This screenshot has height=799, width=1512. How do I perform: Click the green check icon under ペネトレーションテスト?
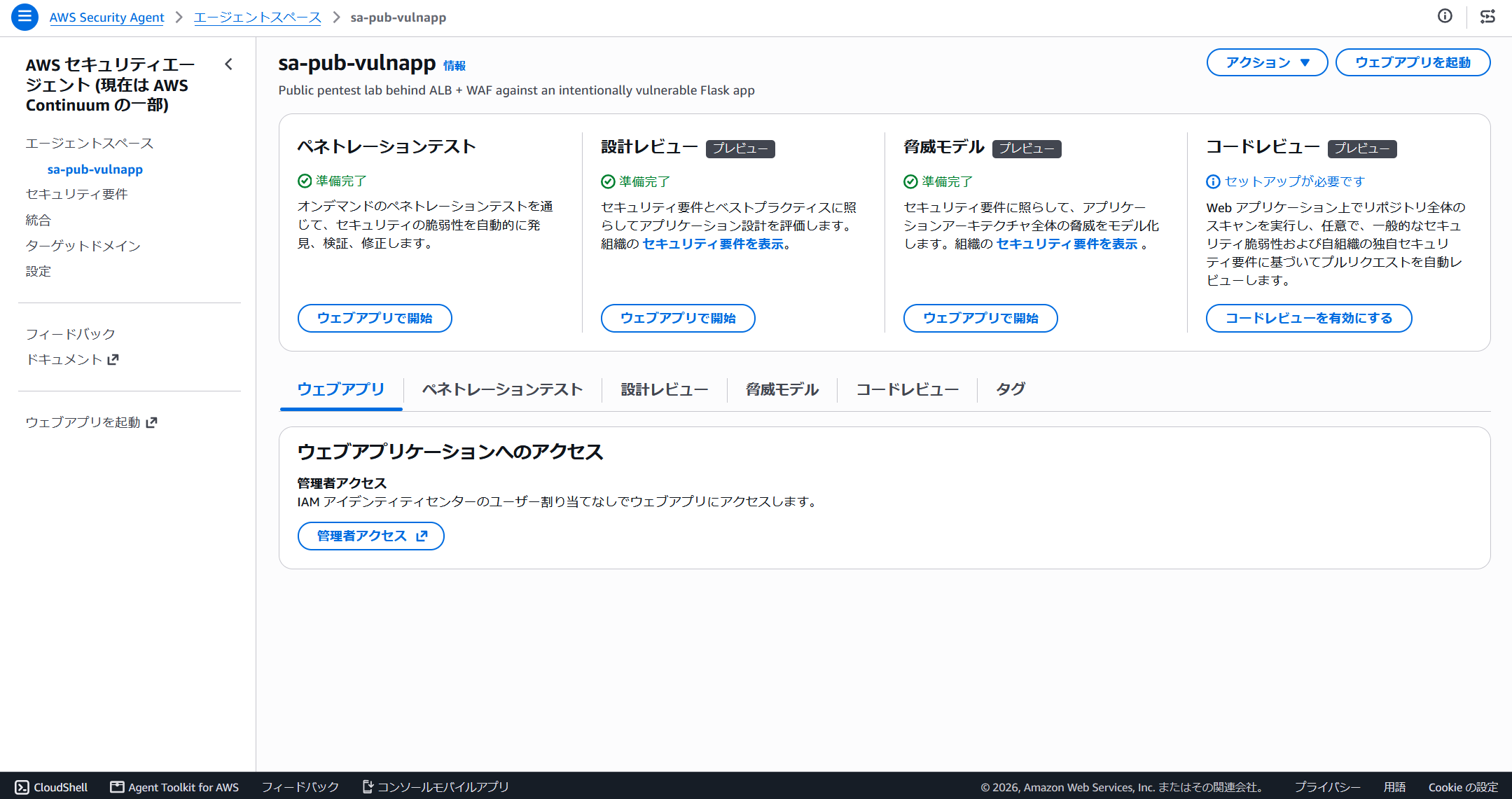click(305, 181)
